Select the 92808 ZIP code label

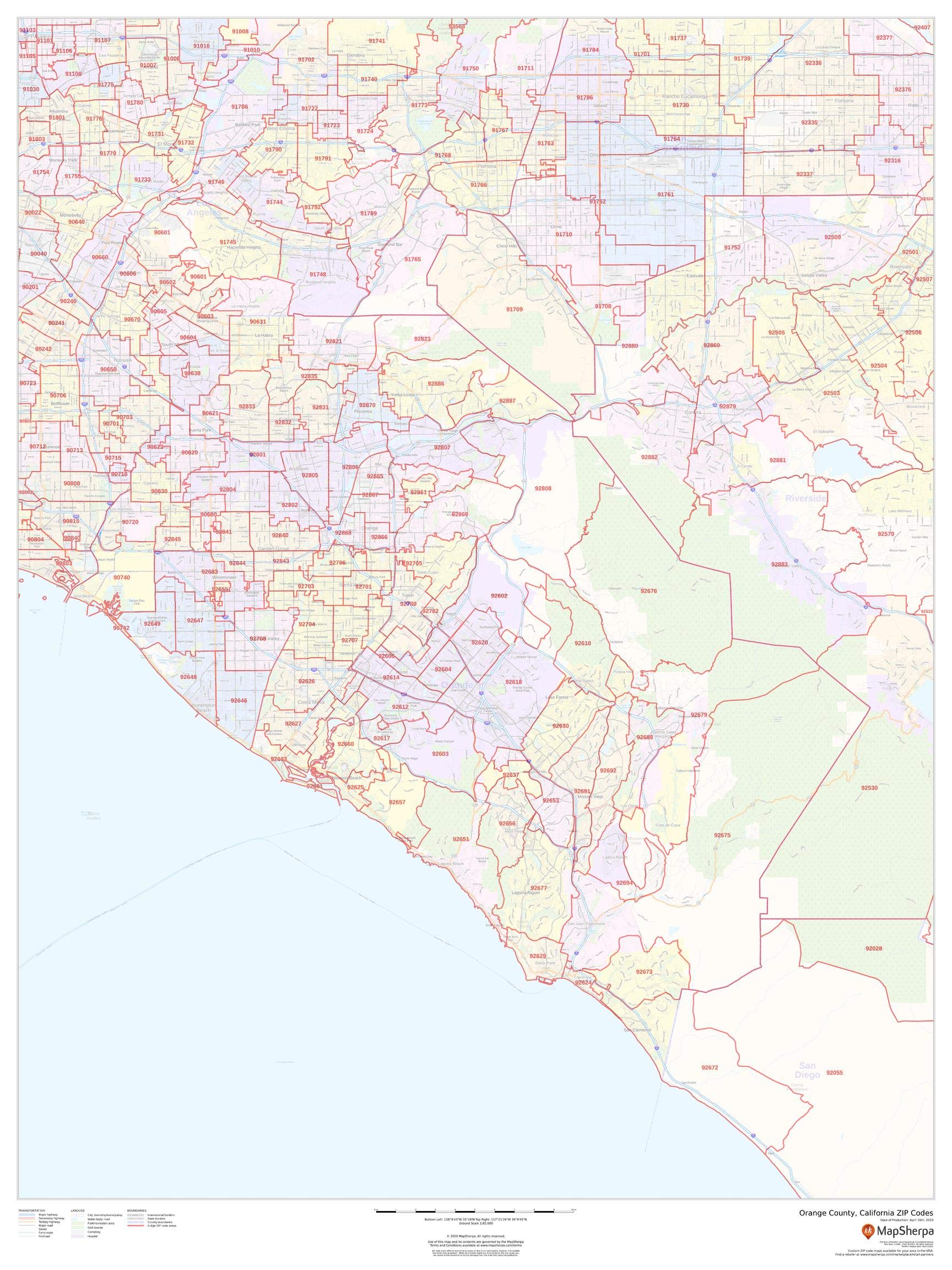point(543,488)
